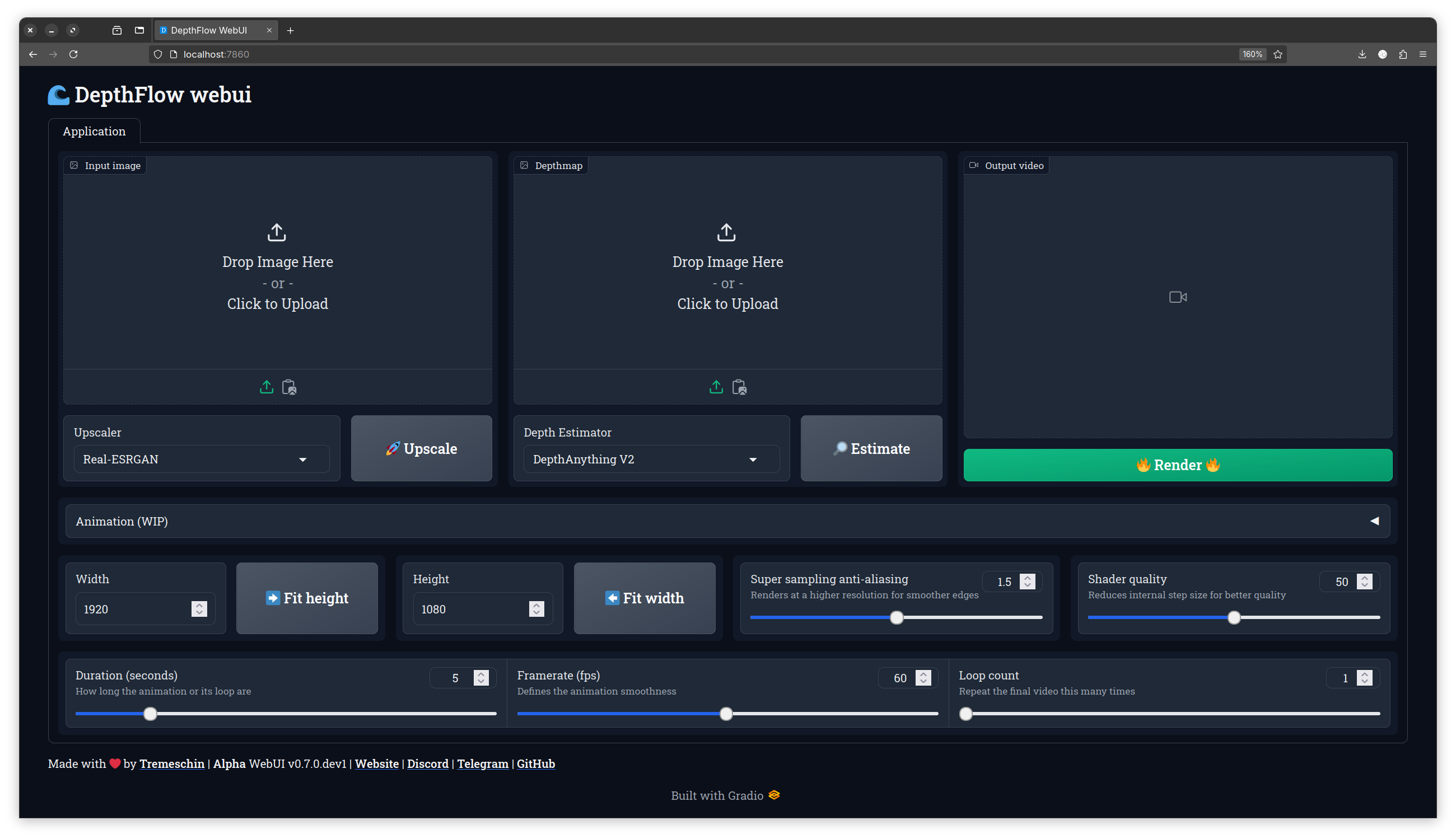The width and height of the screenshot is (1456, 839).
Task: Reload the page with the refresh icon
Action: 73,54
